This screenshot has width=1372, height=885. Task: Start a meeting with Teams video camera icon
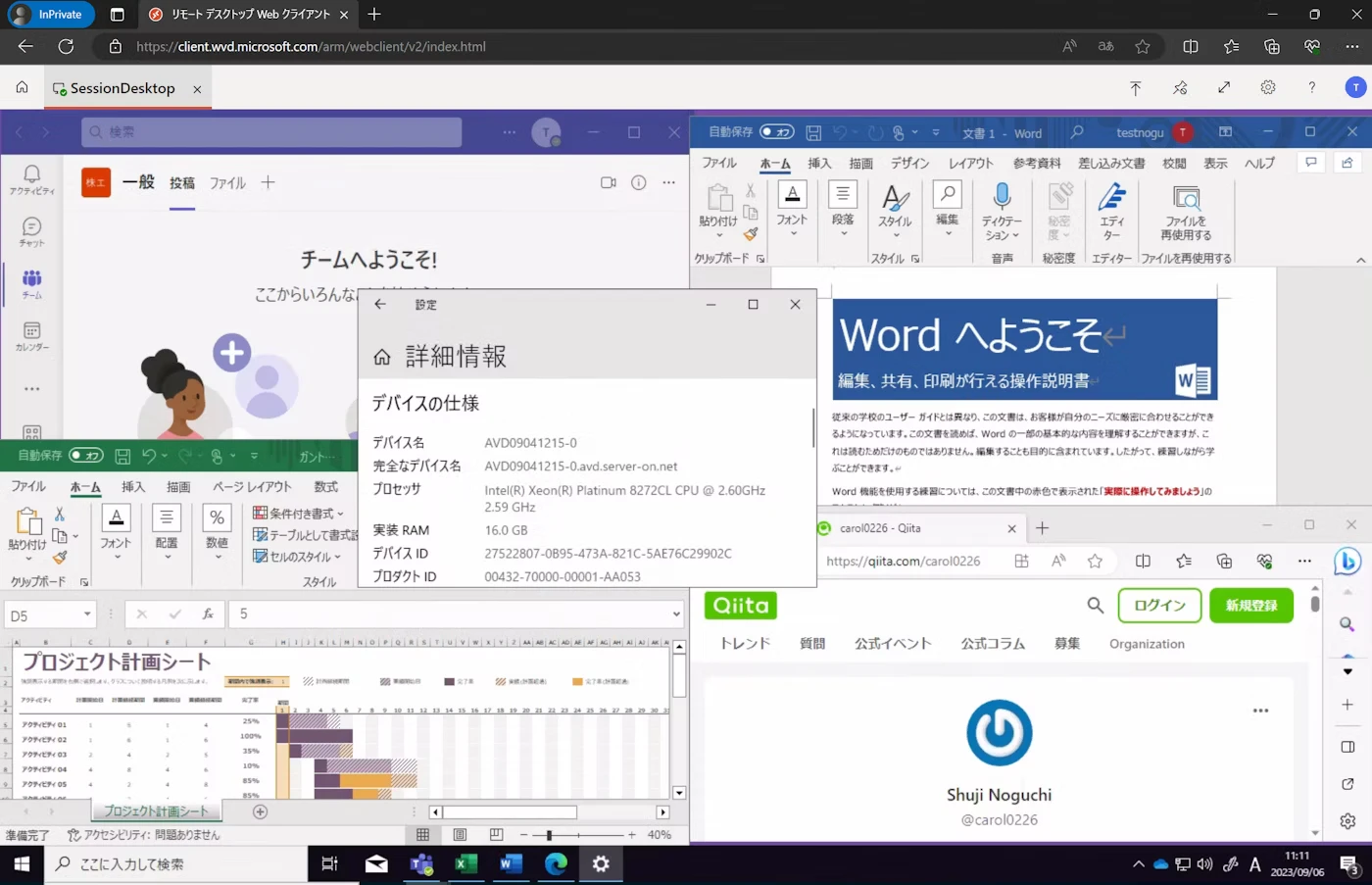(x=608, y=182)
